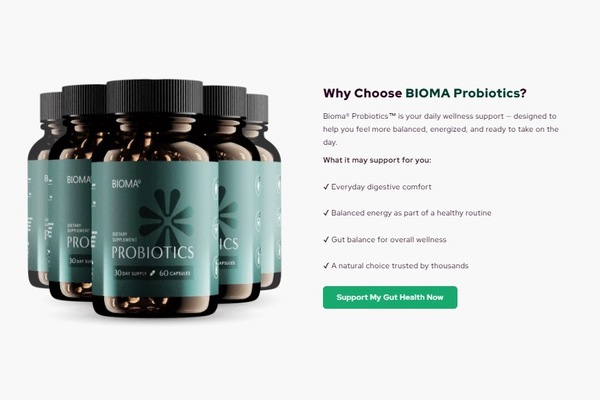Select the Everyday digestive comfort text

tap(381, 187)
